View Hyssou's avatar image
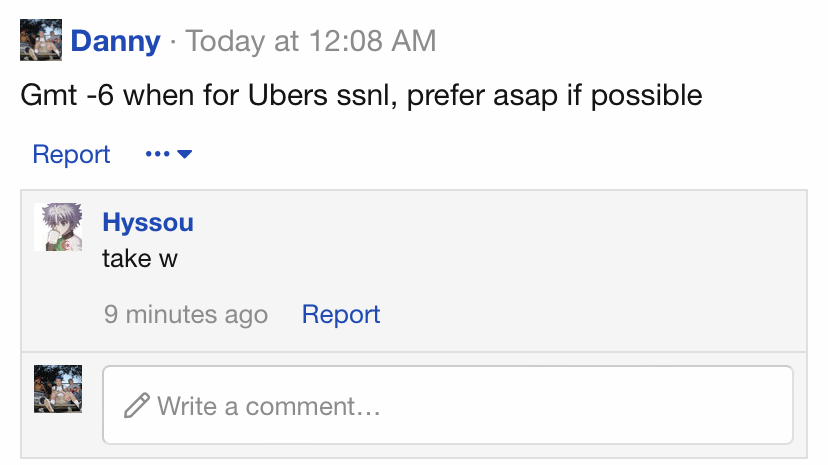The width and height of the screenshot is (828, 465). coord(58,227)
